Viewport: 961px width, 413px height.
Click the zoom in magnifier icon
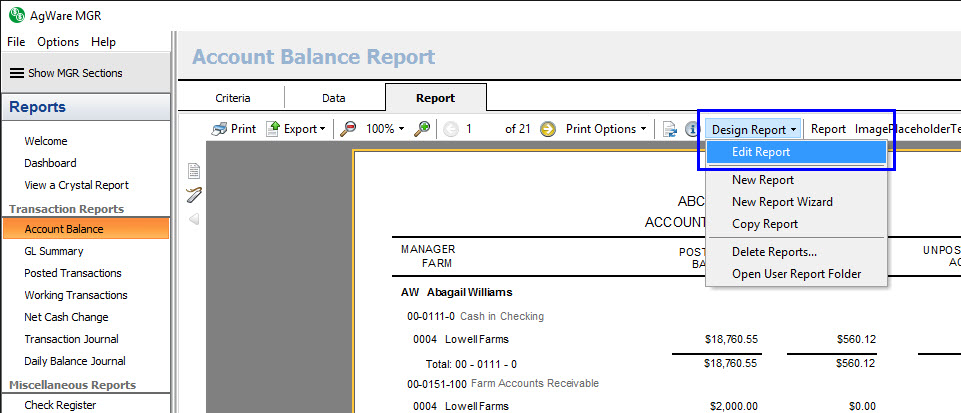[x=423, y=129]
